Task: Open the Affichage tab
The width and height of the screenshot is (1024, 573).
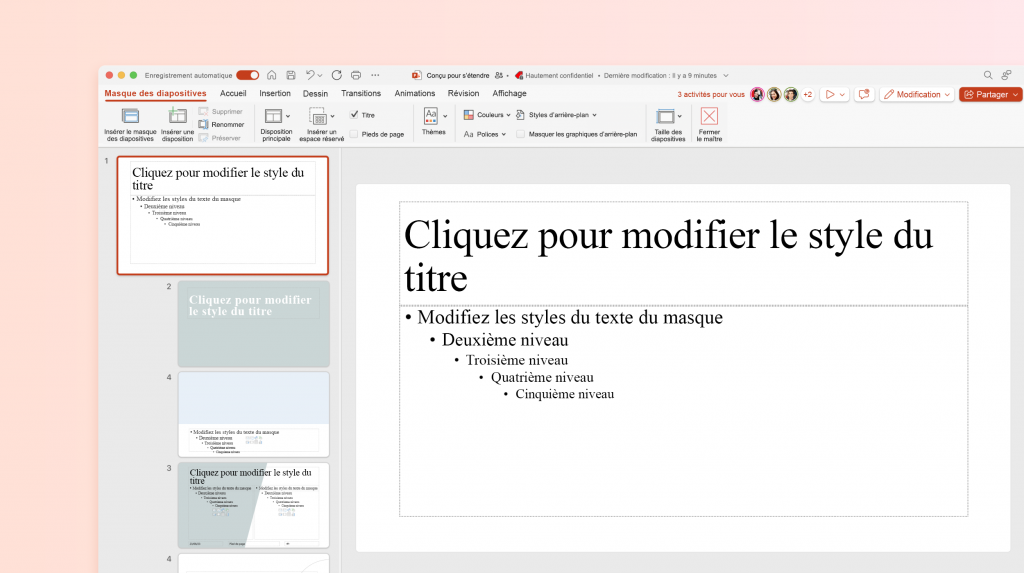Action: click(x=509, y=93)
